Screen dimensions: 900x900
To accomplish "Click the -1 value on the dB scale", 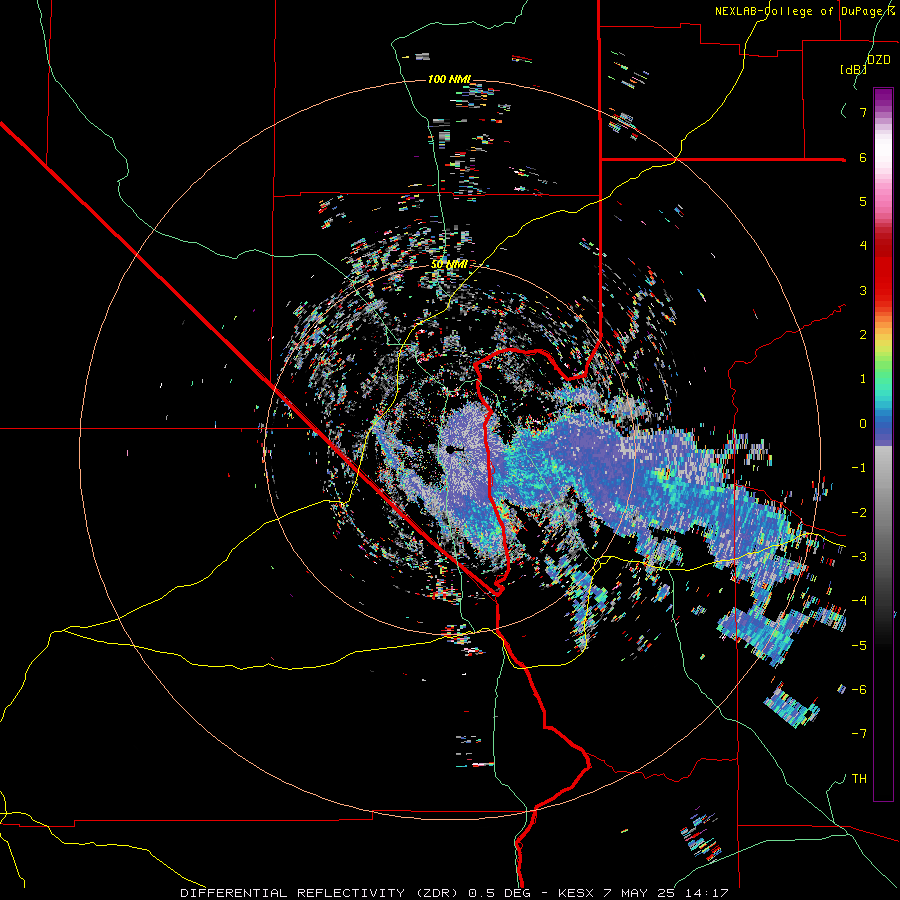I will click(x=859, y=468).
